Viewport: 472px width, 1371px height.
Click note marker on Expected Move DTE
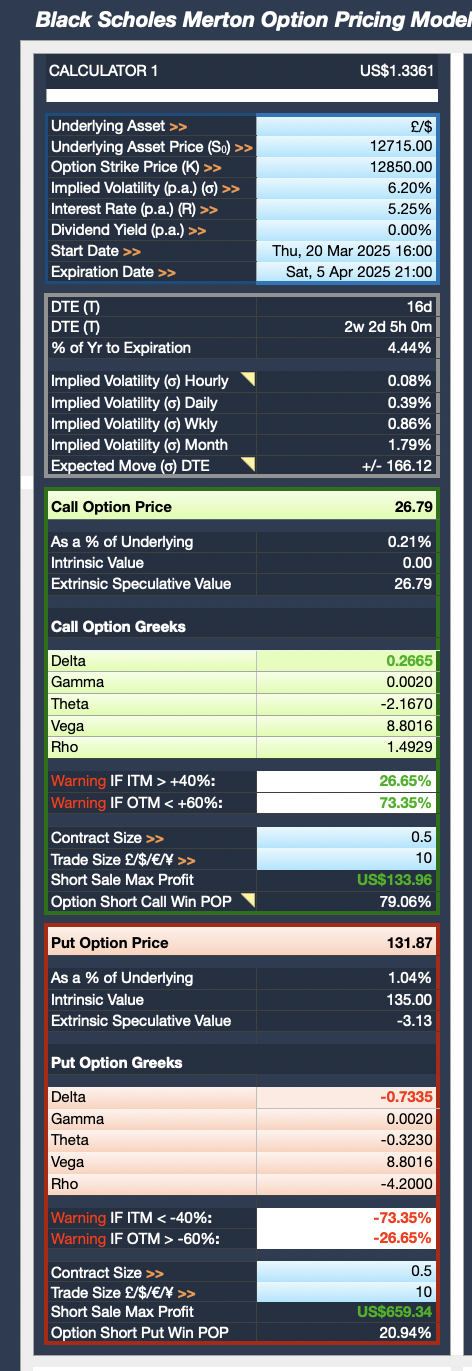tap(249, 462)
